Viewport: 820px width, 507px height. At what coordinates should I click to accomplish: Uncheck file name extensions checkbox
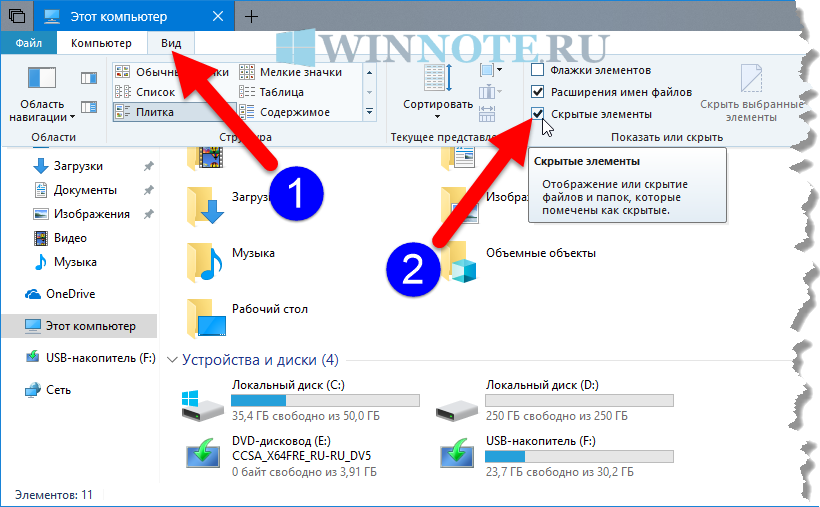538,92
